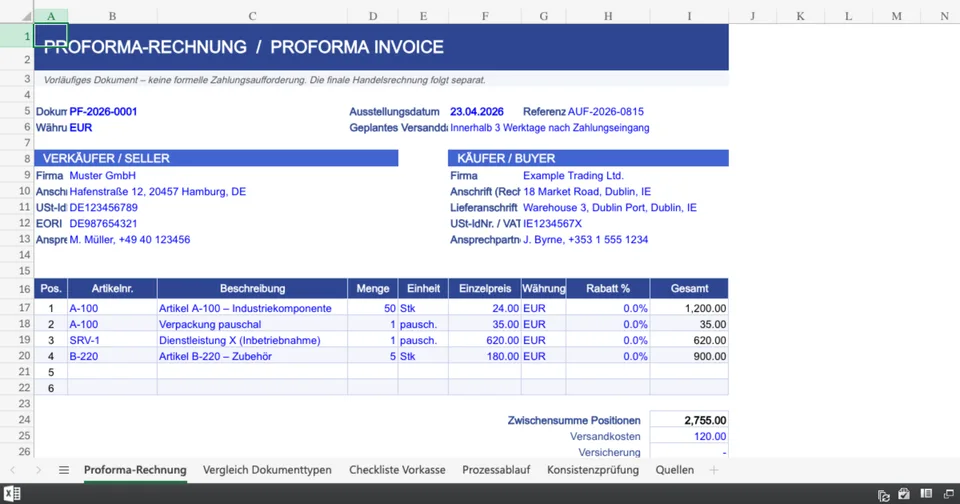
Task: Toggle the side panel layout icon
Action: pyautogui.click(x=926, y=494)
